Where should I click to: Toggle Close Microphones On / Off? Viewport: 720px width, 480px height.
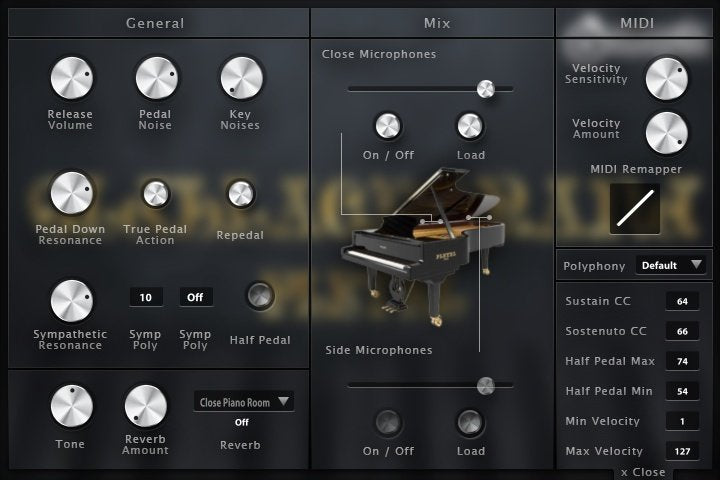click(x=388, y=125)
